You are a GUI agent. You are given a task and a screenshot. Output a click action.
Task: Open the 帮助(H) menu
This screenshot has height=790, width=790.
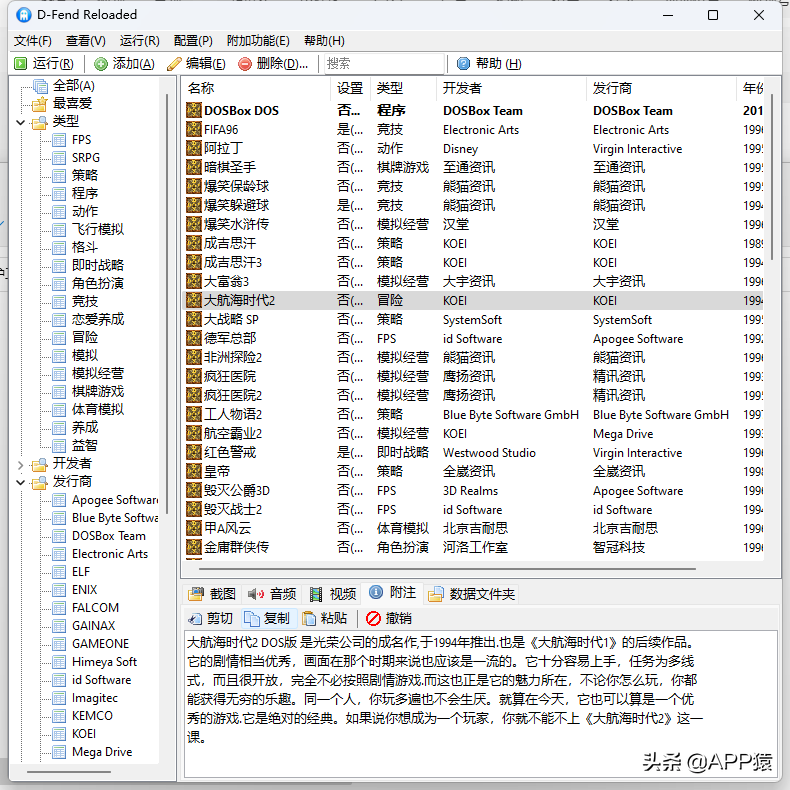324,41
